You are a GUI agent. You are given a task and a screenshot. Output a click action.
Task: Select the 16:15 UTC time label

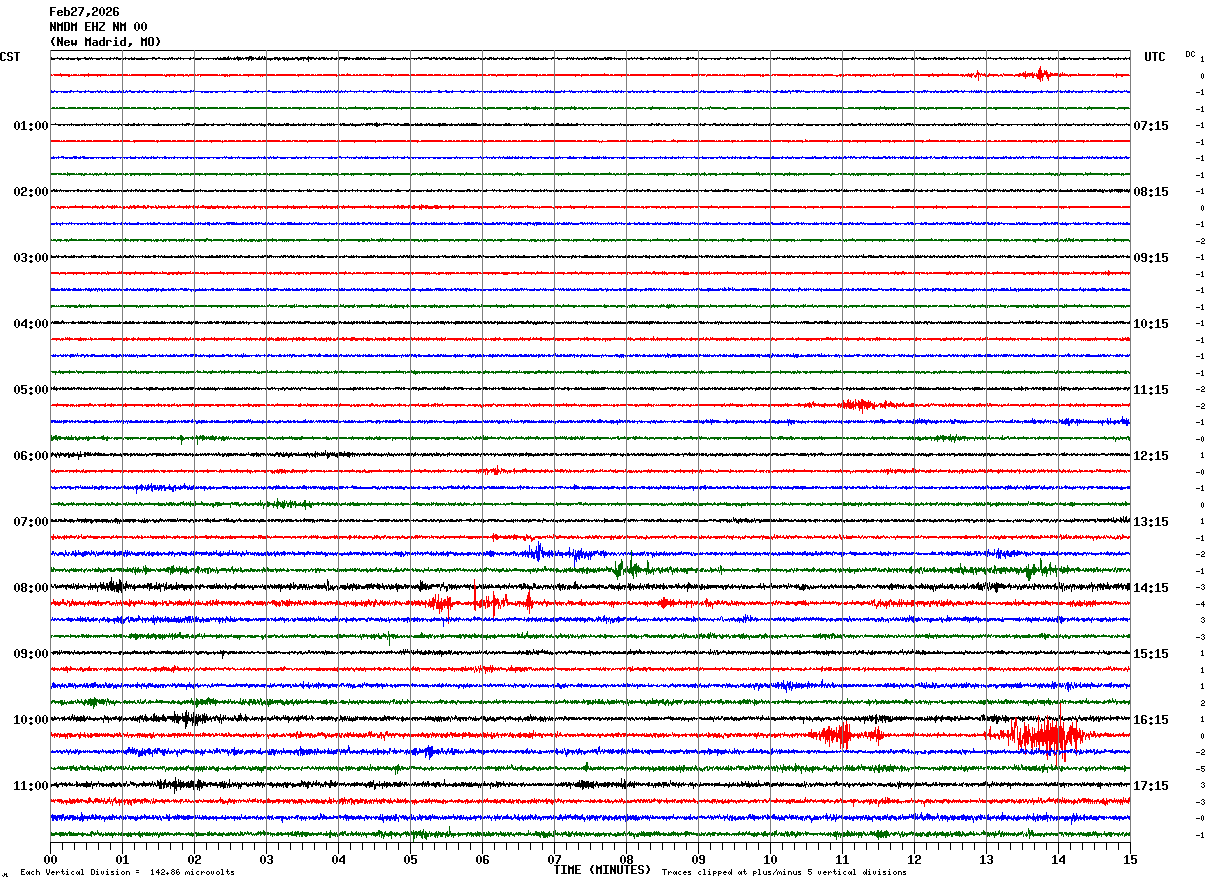coord(1151,720)
